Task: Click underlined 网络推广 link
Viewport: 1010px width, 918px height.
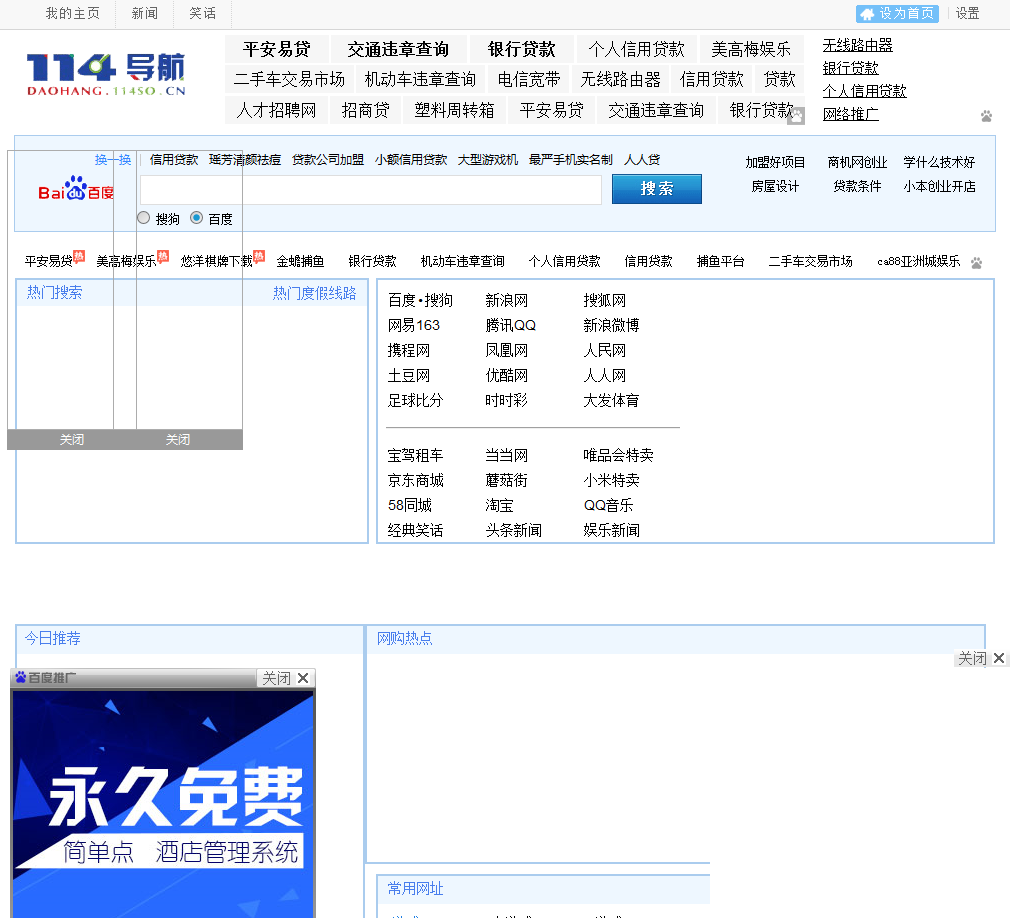Action: (850, 114)
